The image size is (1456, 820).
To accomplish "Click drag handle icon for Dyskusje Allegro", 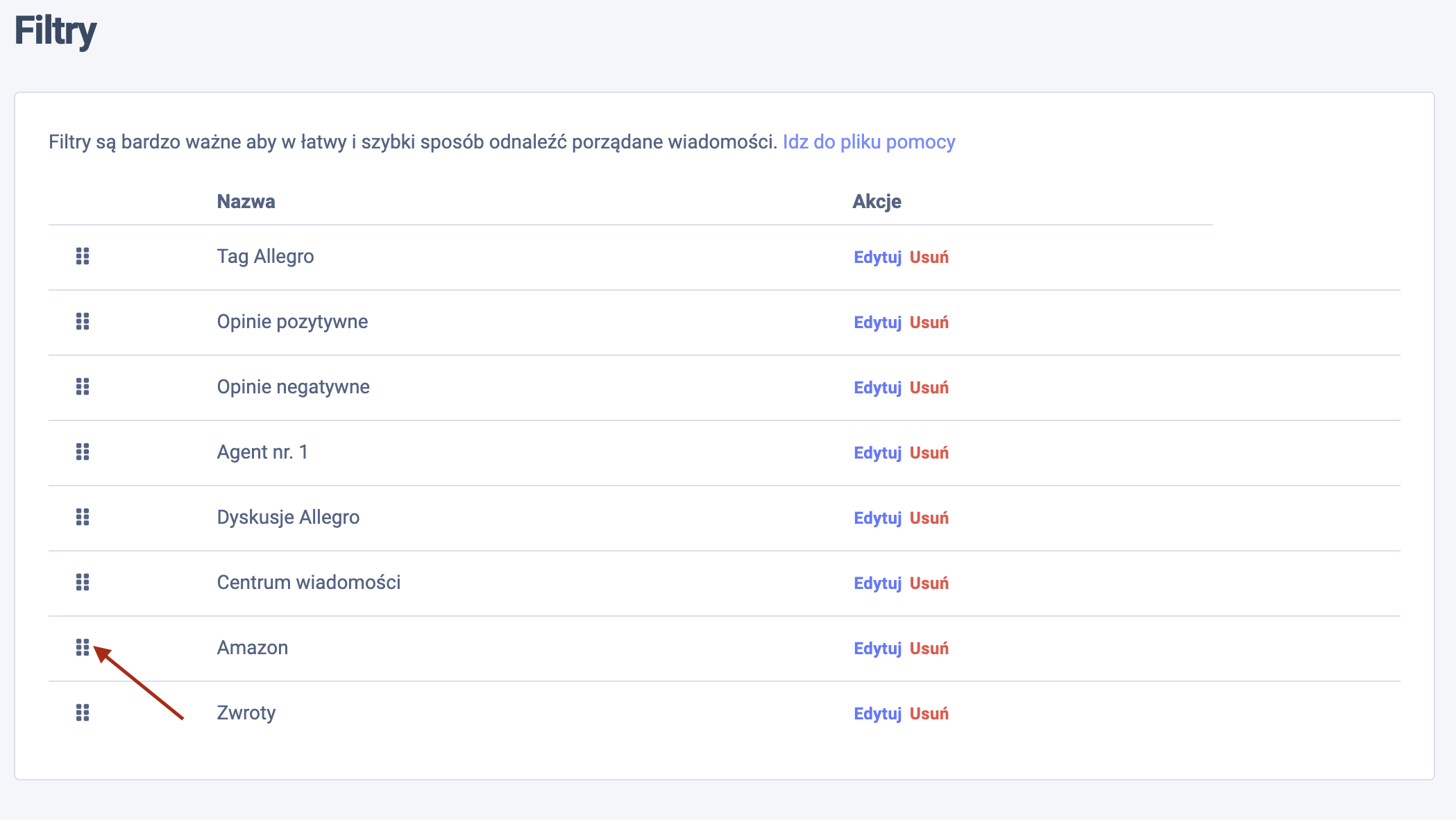I will point(83,518).
